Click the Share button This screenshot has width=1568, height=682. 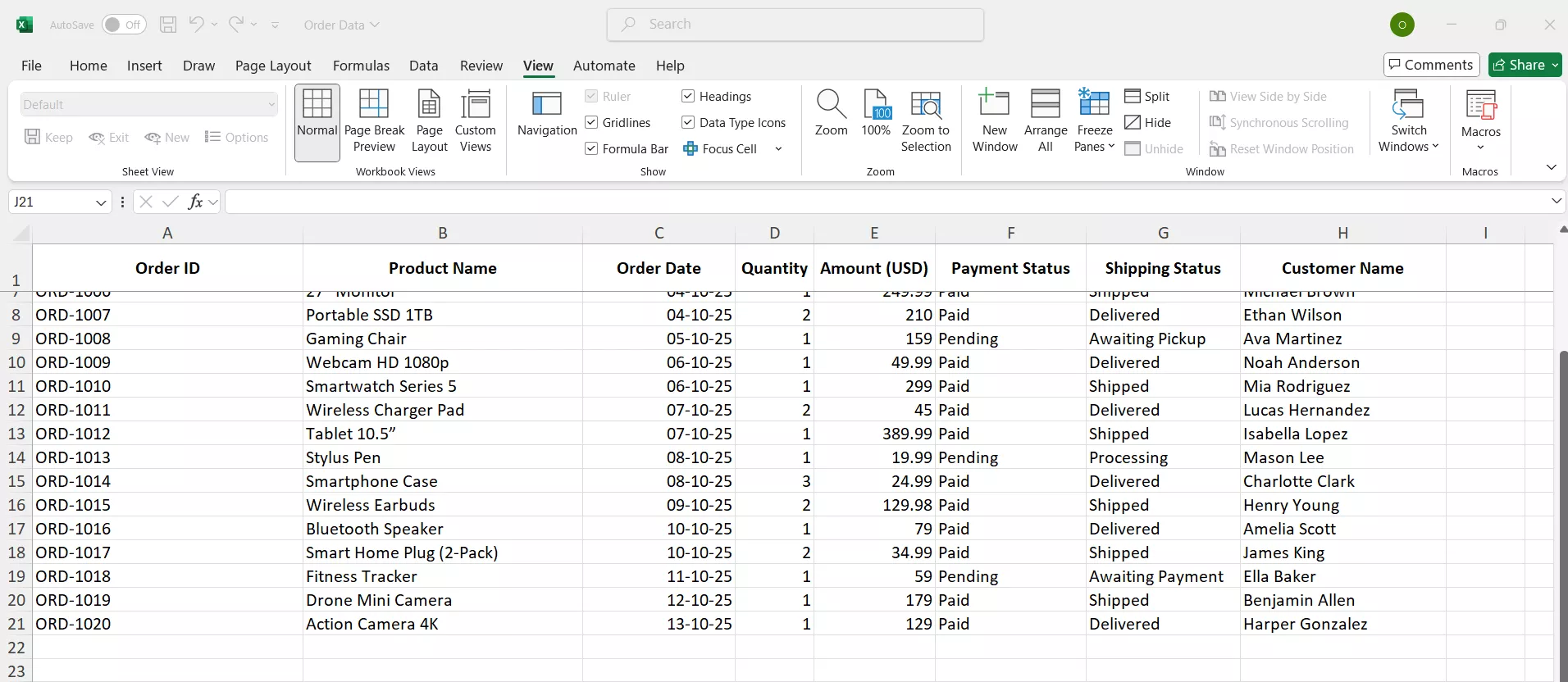1519,65
